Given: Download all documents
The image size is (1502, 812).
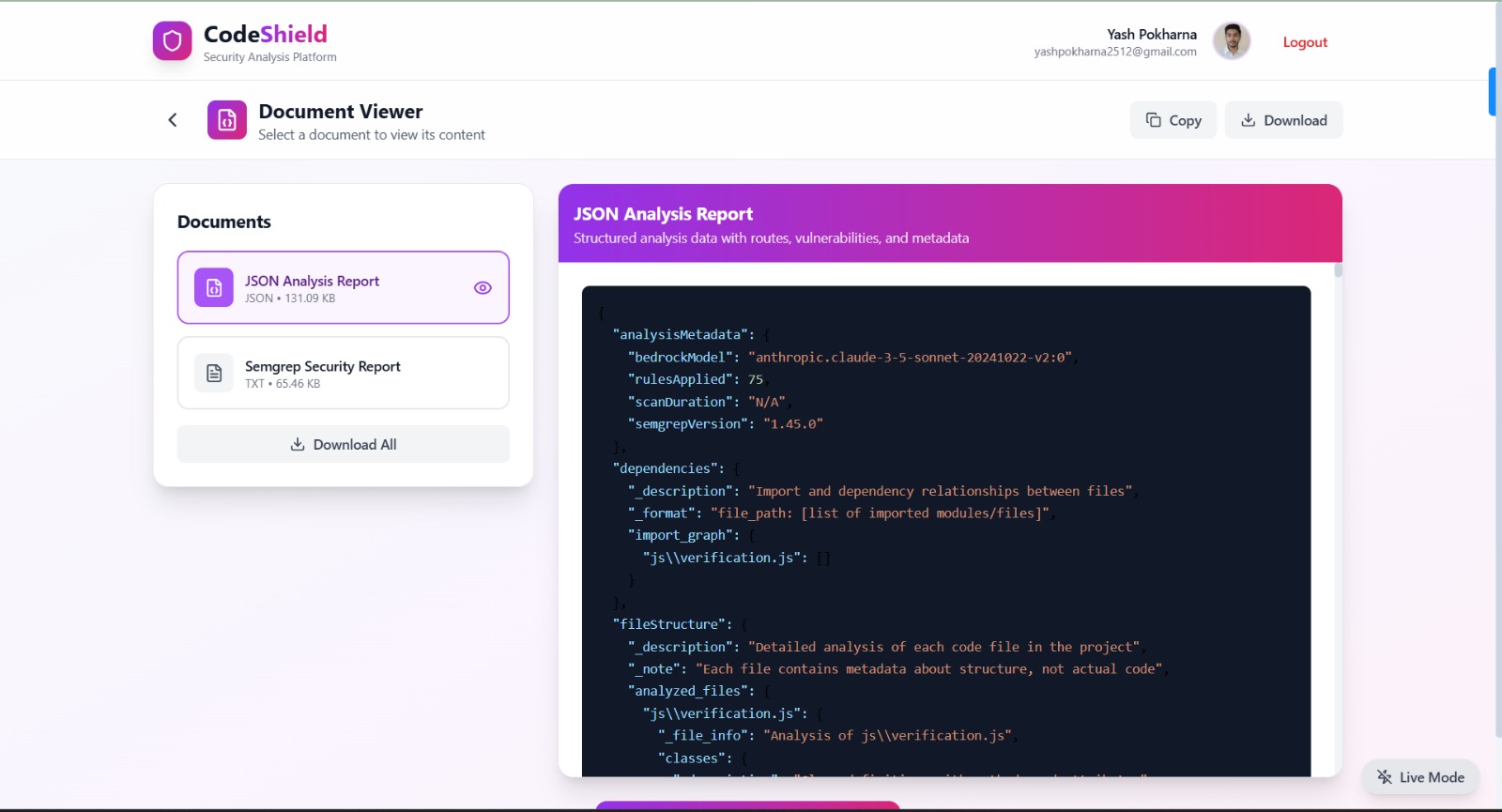Looking at the screenshot, I should [x=344, y=444].
